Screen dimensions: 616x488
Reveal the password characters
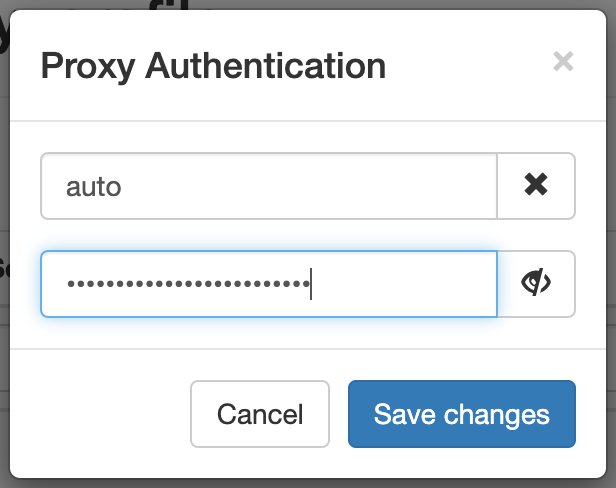pyautogui.click(x=536, y=284)
